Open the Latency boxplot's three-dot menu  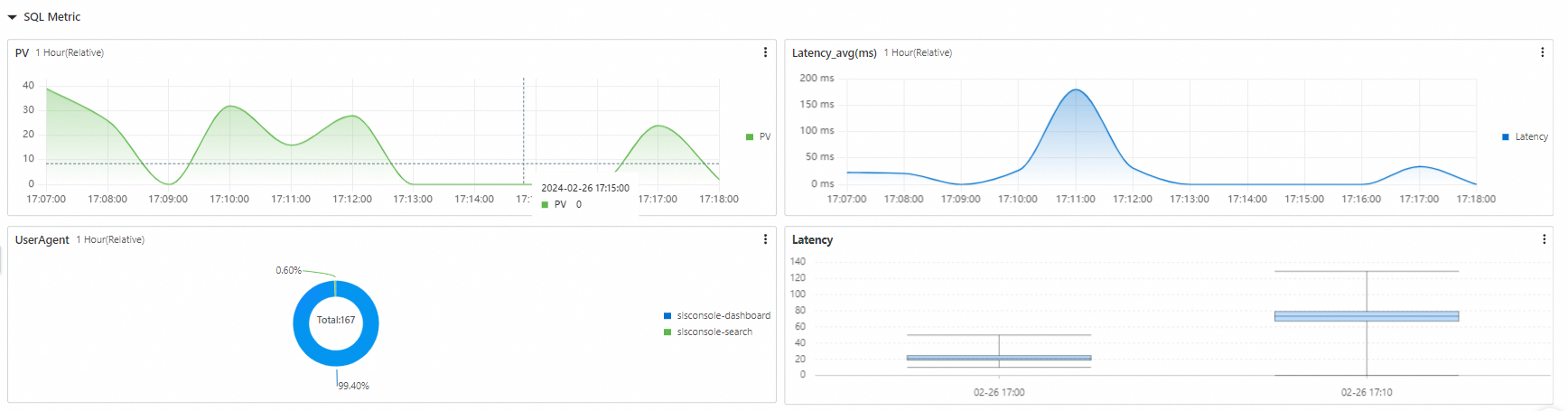point(1544,239)
